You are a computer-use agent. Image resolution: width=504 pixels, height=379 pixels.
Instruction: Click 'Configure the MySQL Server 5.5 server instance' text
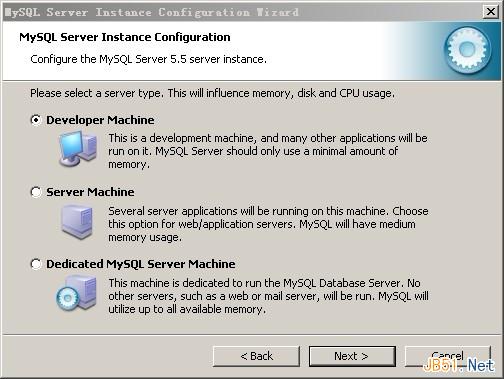coord(148,59)
